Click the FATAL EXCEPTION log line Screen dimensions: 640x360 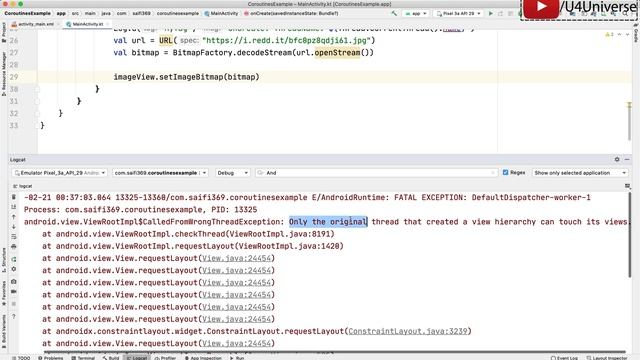(x=307, y=198)
